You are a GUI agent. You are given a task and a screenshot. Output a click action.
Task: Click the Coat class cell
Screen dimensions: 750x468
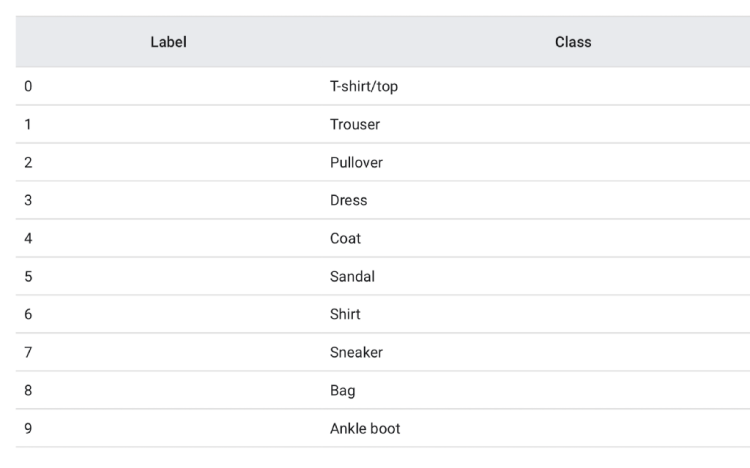(x=345, y=238)
